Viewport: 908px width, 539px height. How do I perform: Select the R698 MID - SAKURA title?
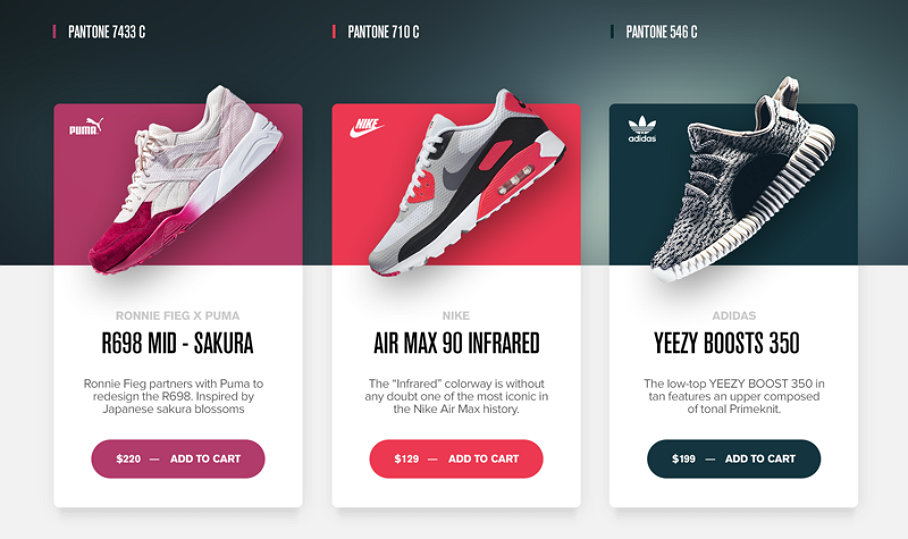[x=178, y=343]
